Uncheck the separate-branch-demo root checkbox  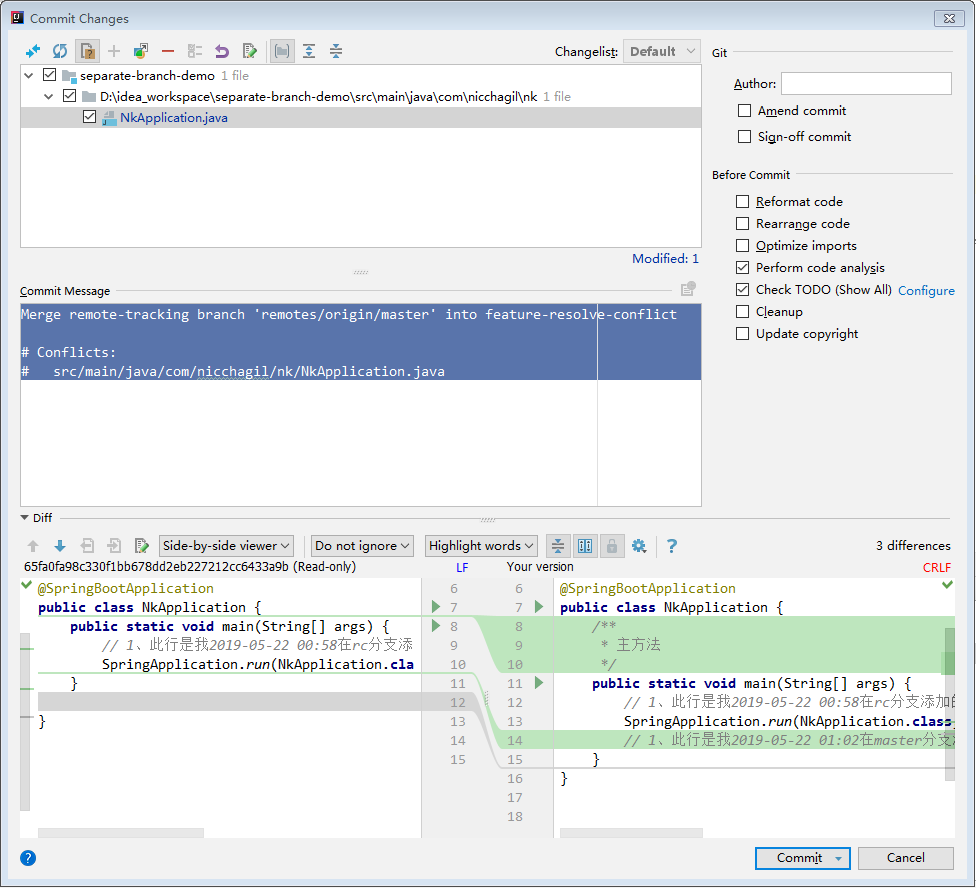pos(50,75)
